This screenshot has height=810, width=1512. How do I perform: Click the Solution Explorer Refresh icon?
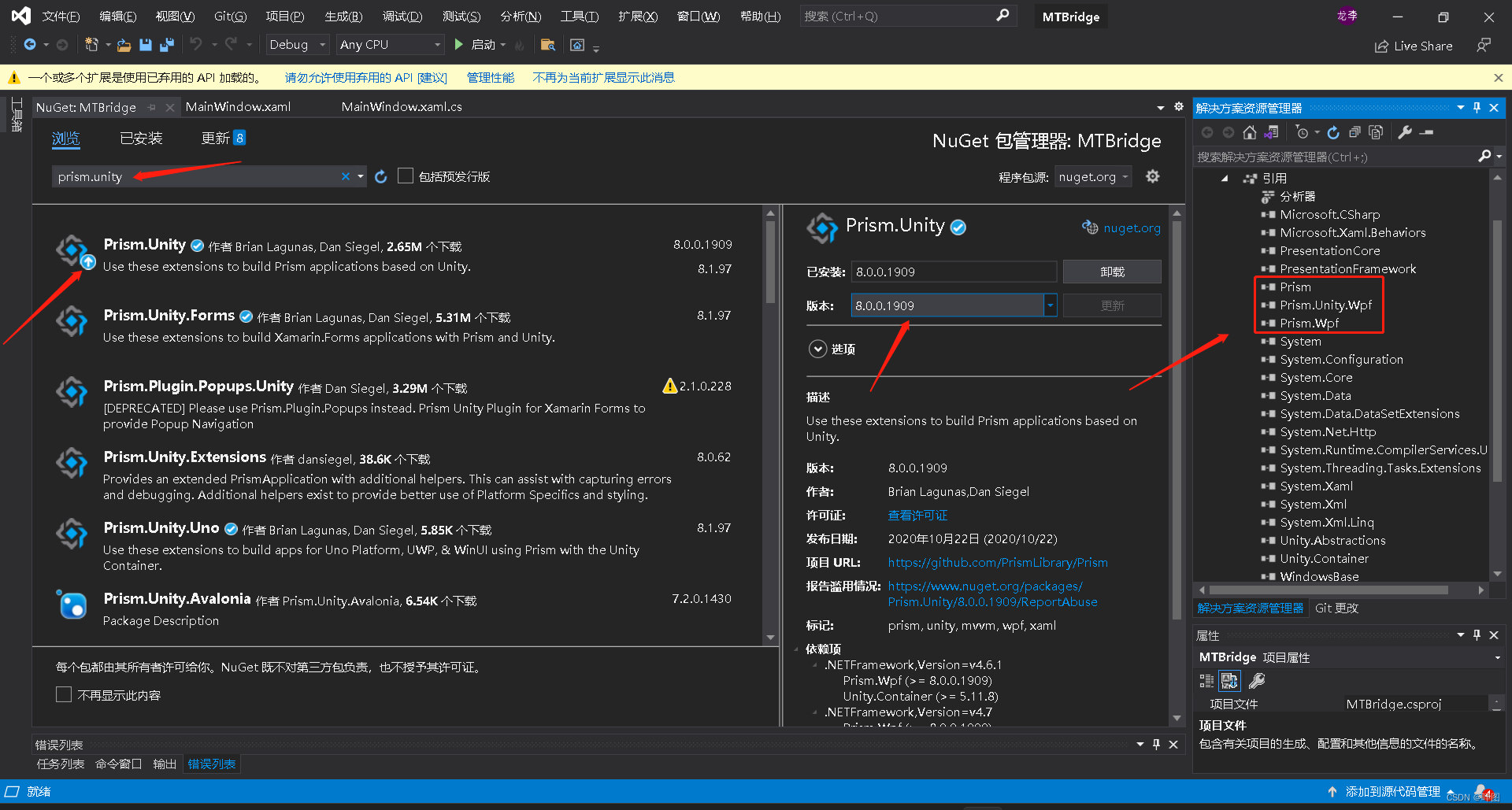[1333, 132]
